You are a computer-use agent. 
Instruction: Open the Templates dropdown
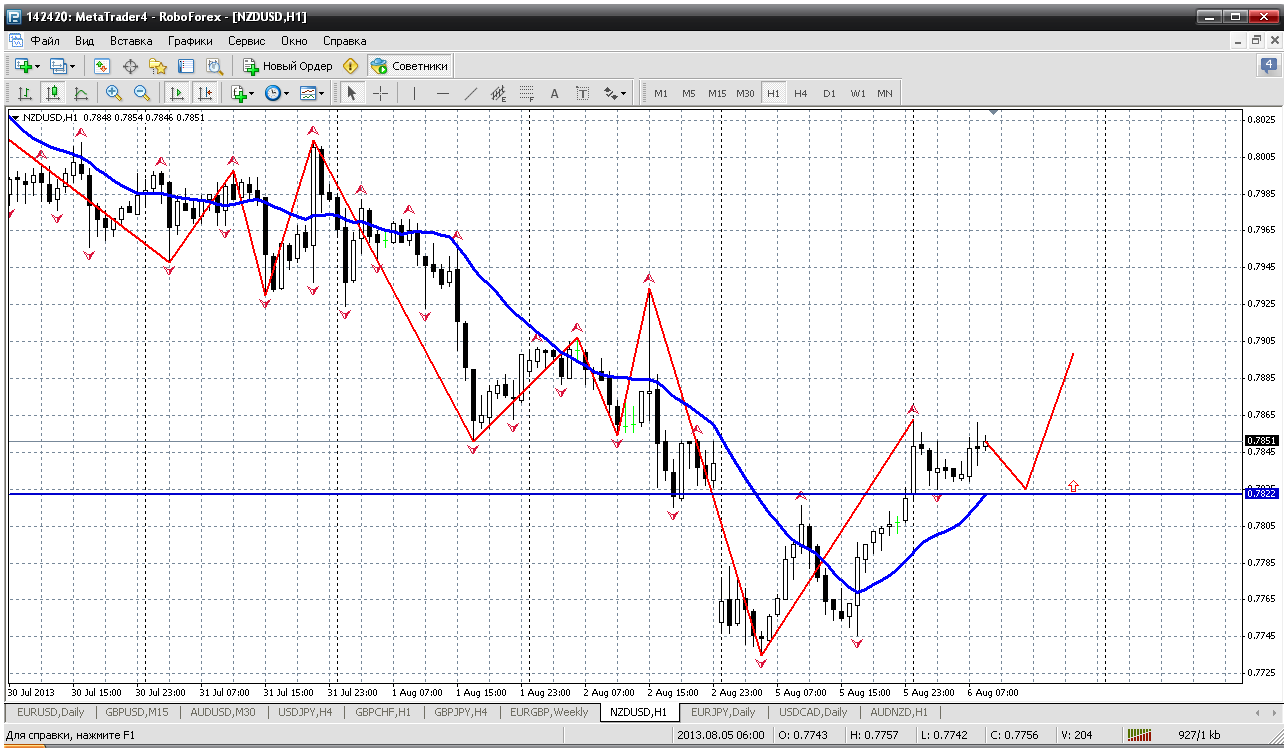click(x=311, y=93)
